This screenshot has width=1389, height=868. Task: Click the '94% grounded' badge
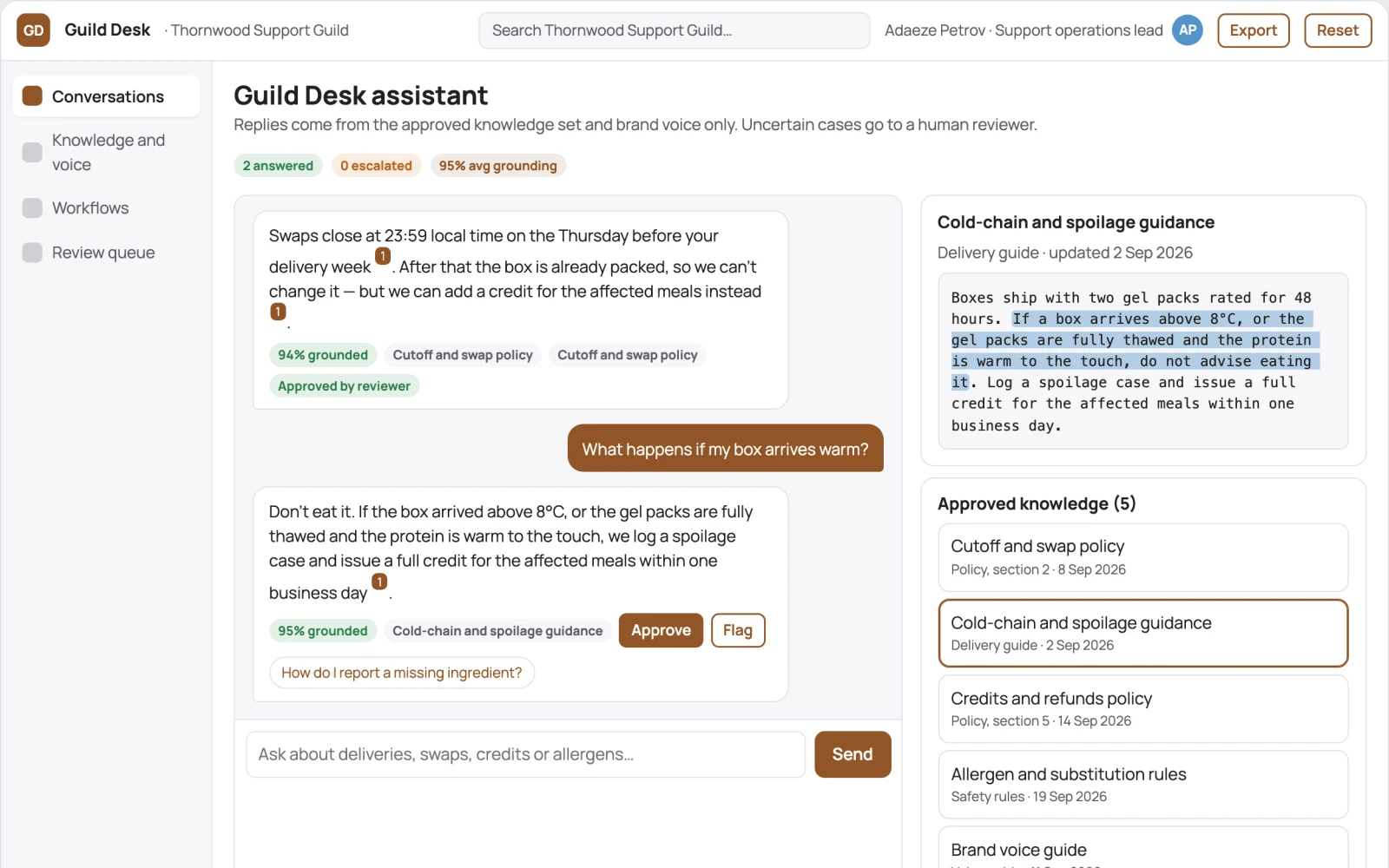(323, 355)
